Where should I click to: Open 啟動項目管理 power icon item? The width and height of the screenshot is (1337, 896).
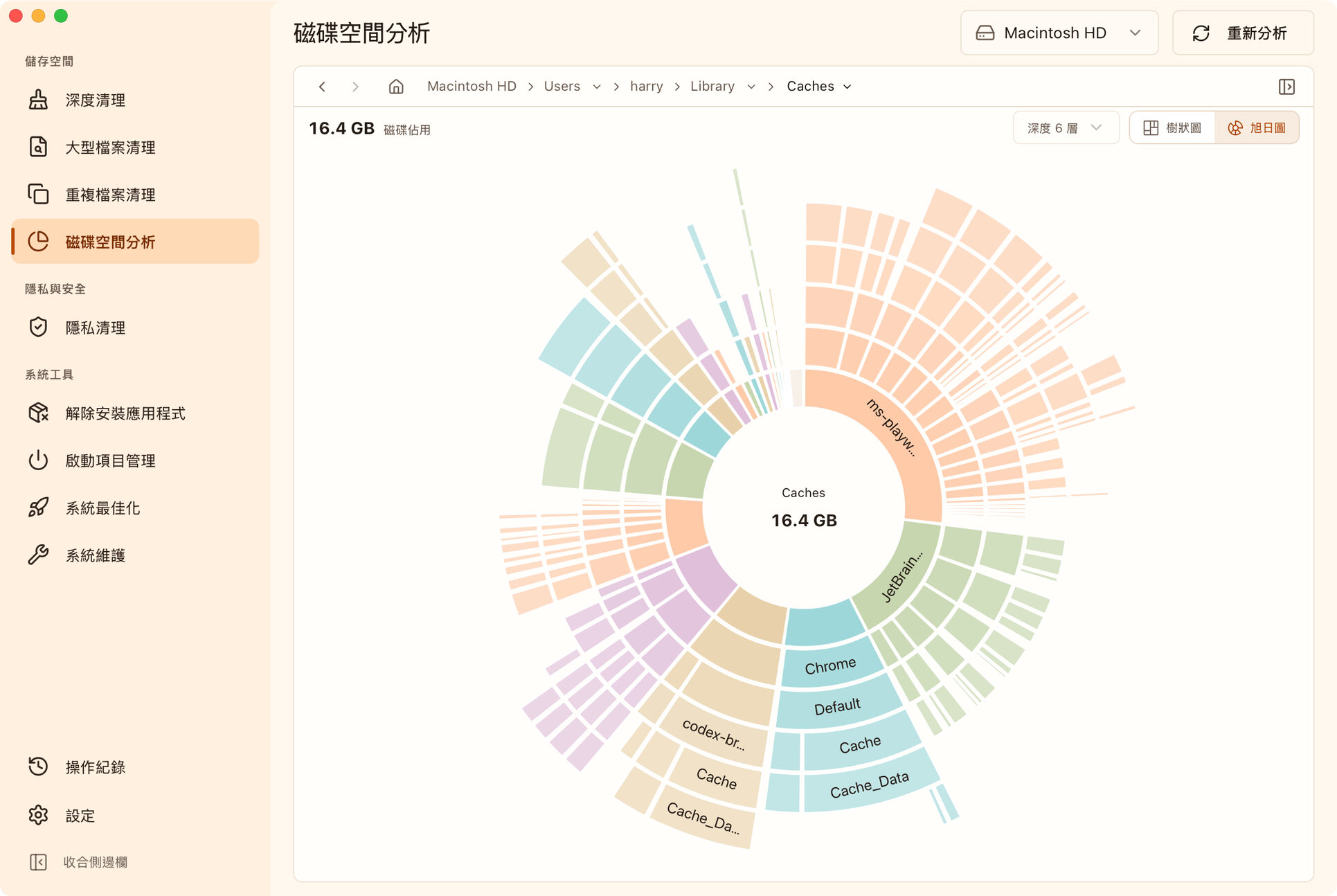[x=135, y=460]
